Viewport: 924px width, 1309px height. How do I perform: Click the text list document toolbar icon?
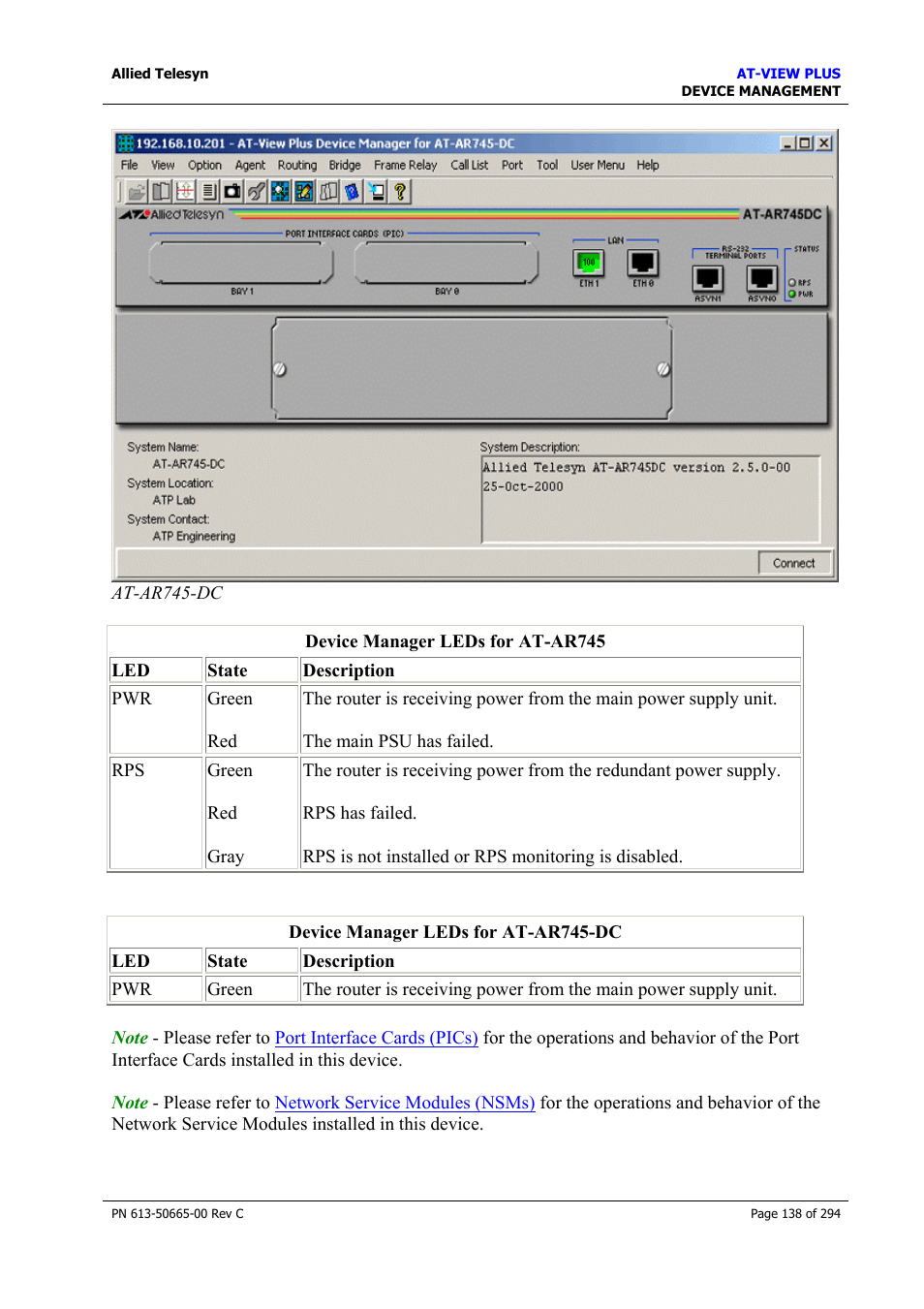(x=209, y=192)
